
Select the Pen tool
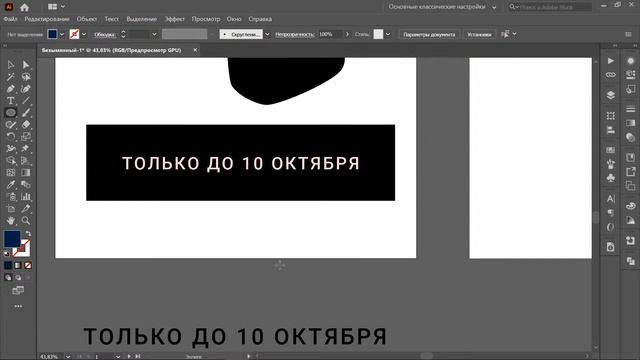[11, 89]
